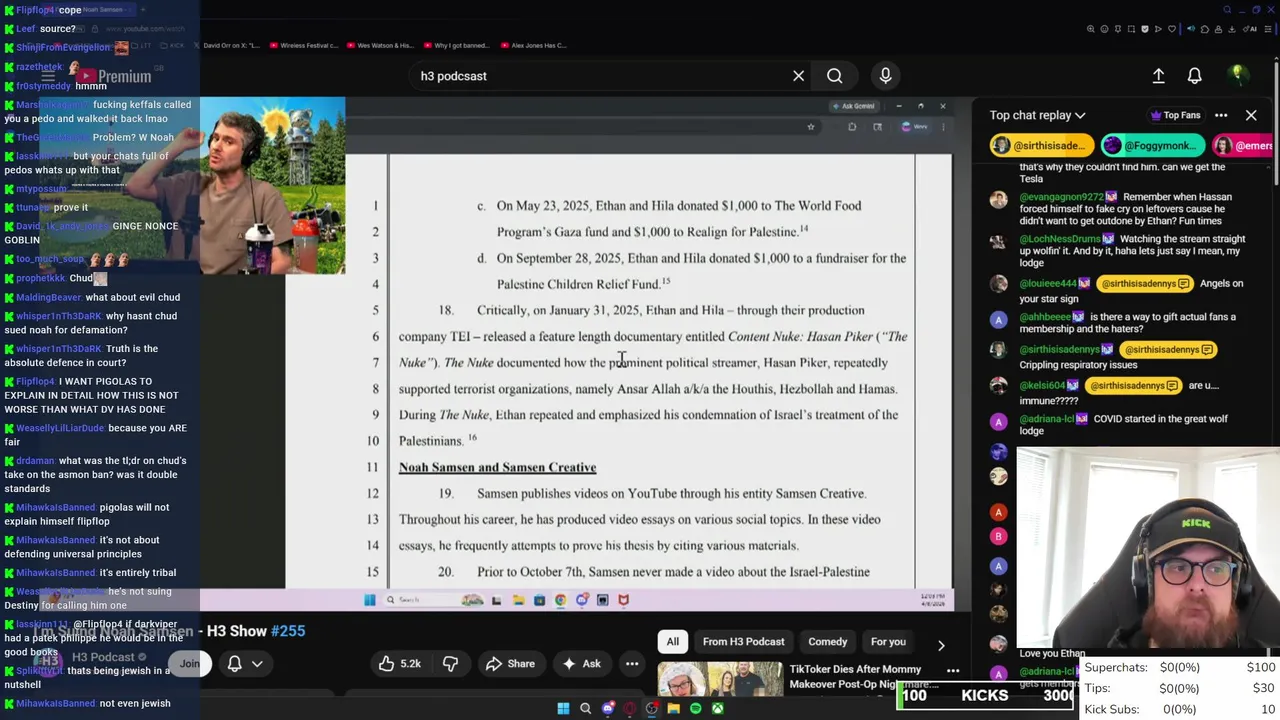The height and width of the screenshot is (720, 1280).
Task: Open the YouTube account avatar menu
Action: 1237,75
